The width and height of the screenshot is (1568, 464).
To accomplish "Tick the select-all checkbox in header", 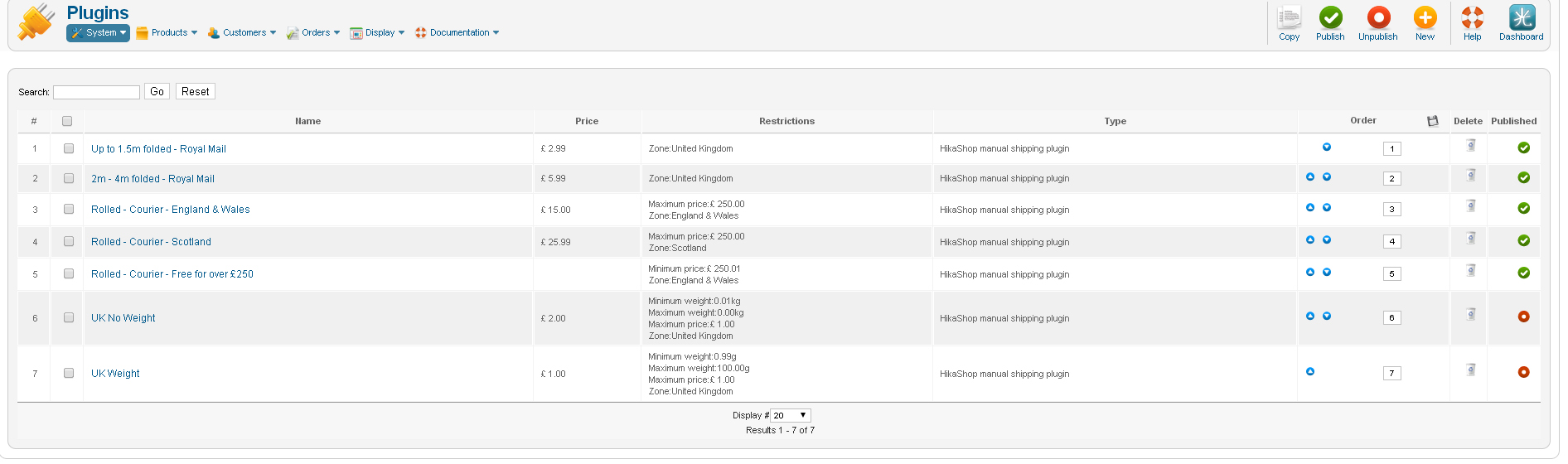I will [67, 121].
